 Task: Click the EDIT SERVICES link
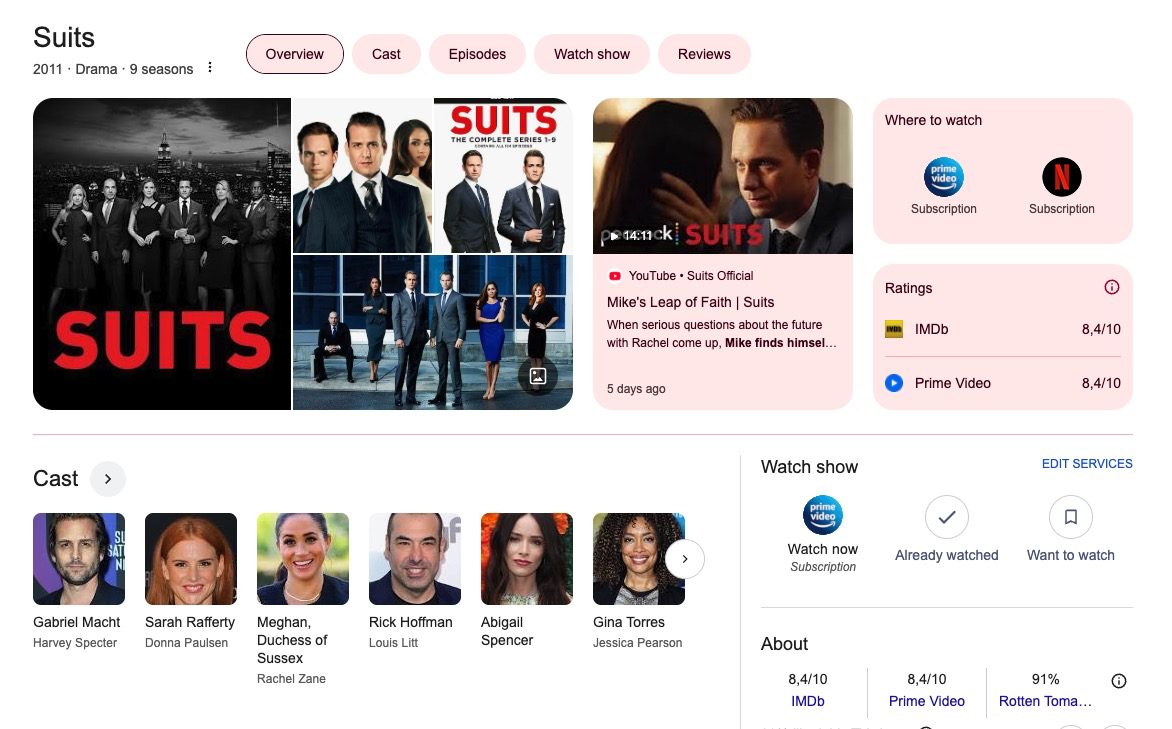(1086, 464)
